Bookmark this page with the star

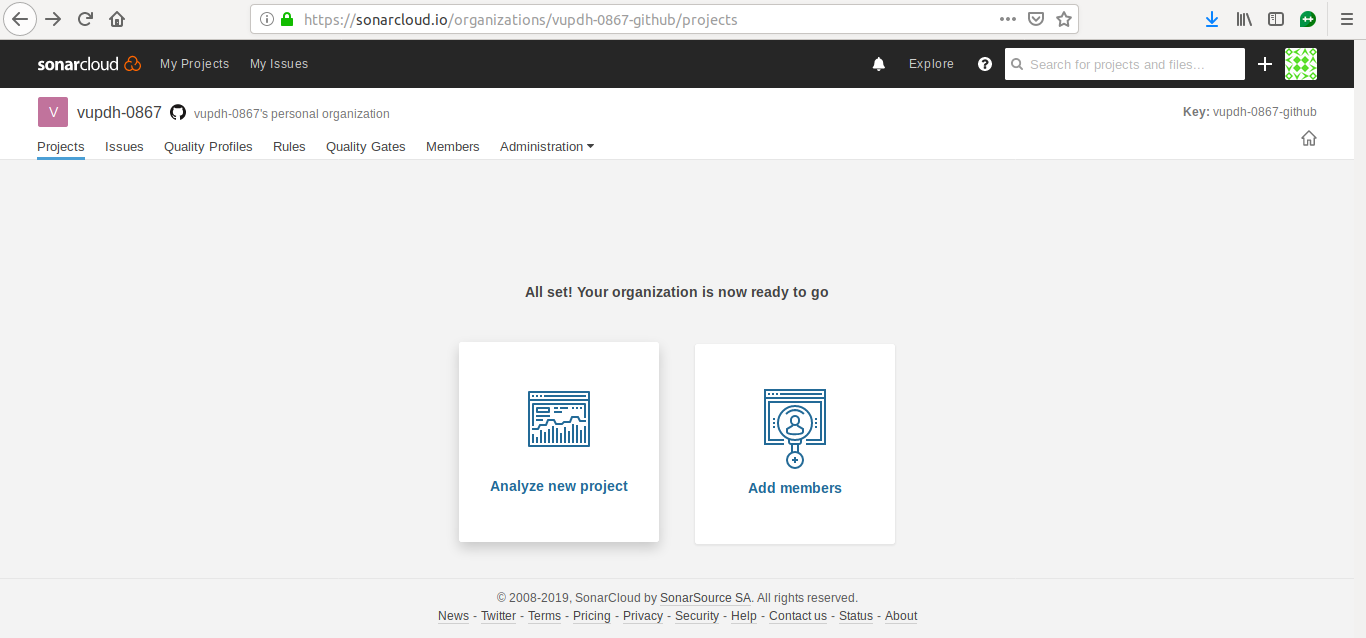tap(1064, 19)
